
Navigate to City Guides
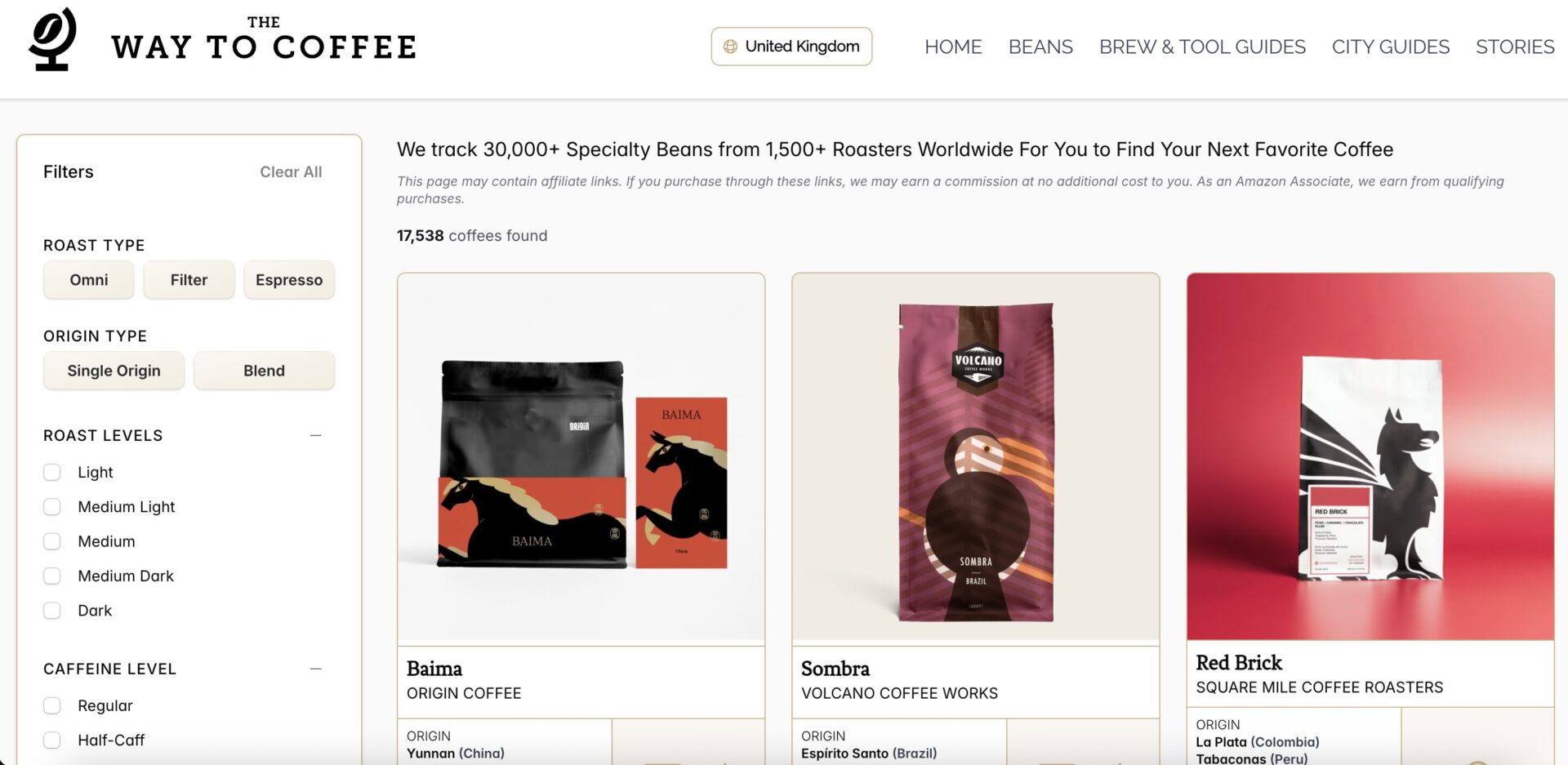pyautogui.click(x=1390, y=47)
